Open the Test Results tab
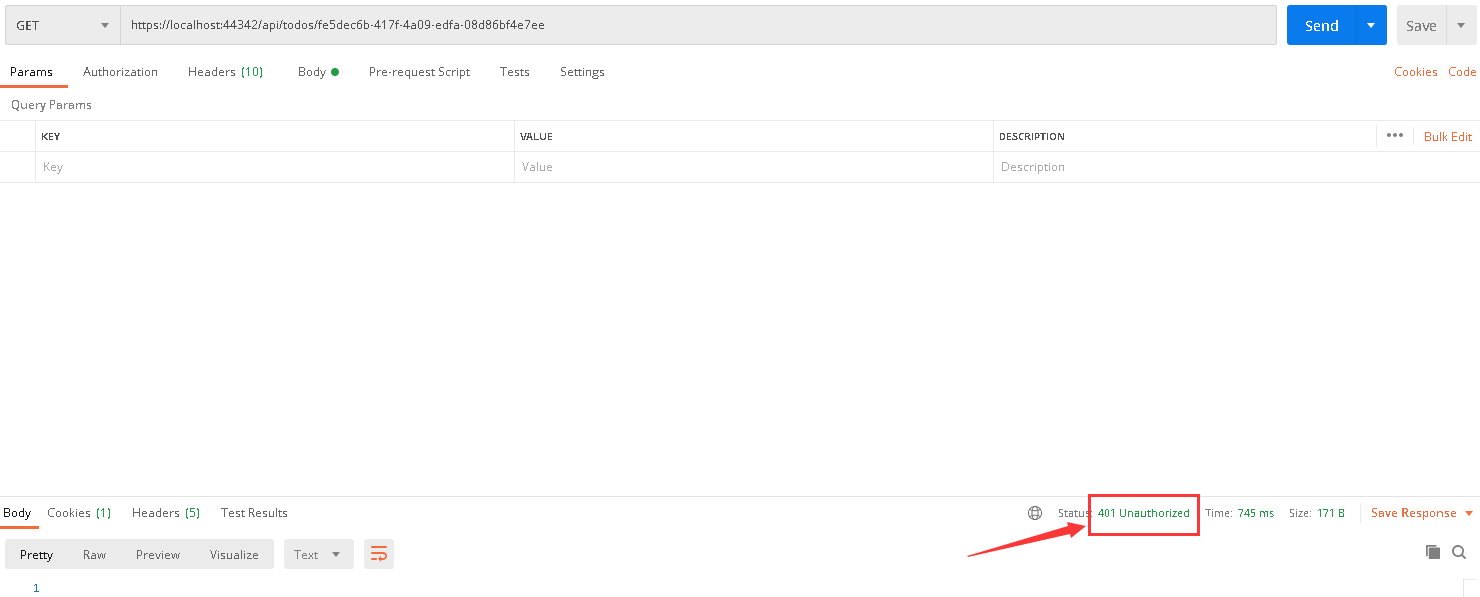The width and height of the screenshot is (1480, 597). coord(254,513)
